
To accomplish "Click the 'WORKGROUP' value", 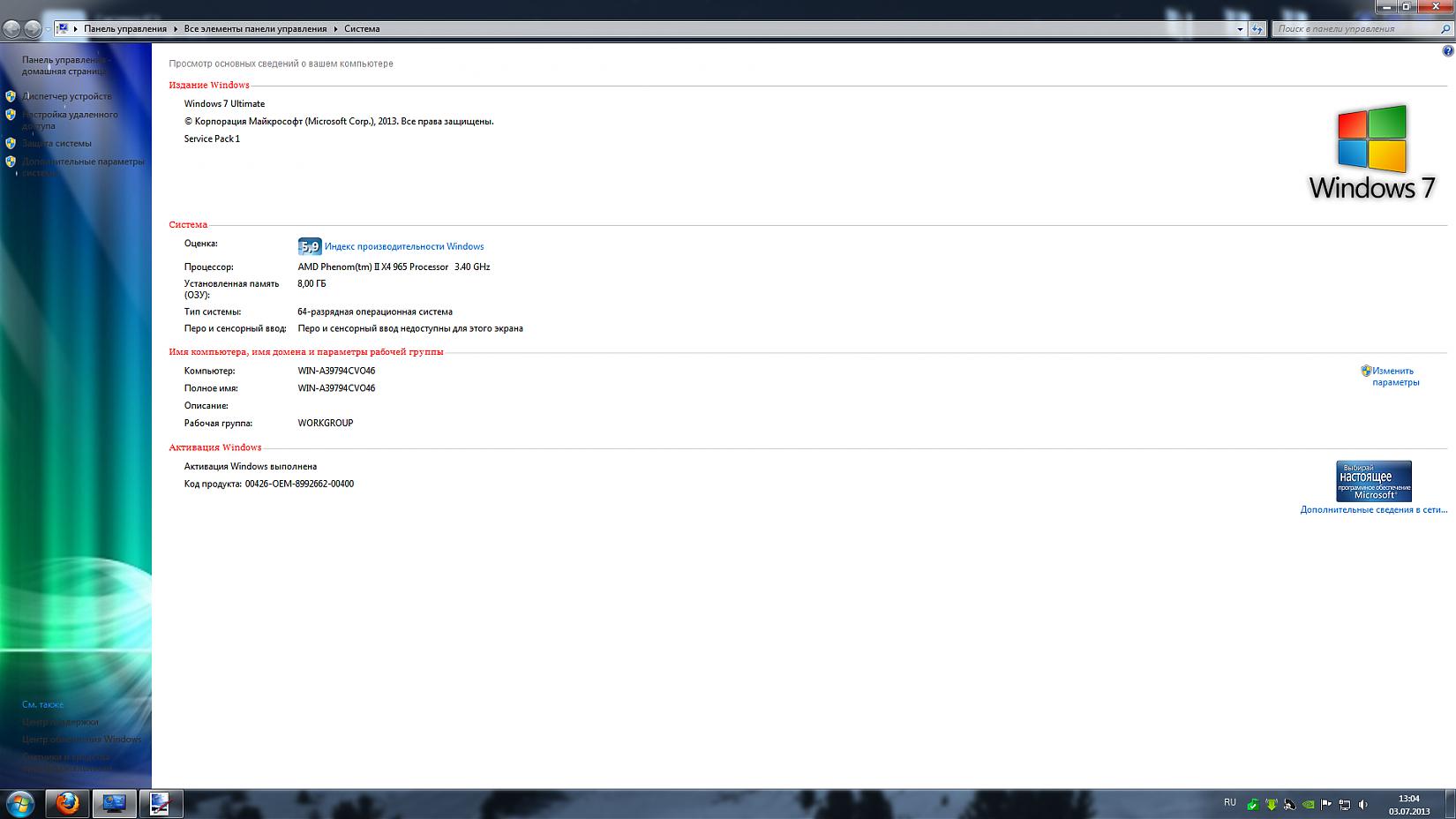I will click(326, 423).
